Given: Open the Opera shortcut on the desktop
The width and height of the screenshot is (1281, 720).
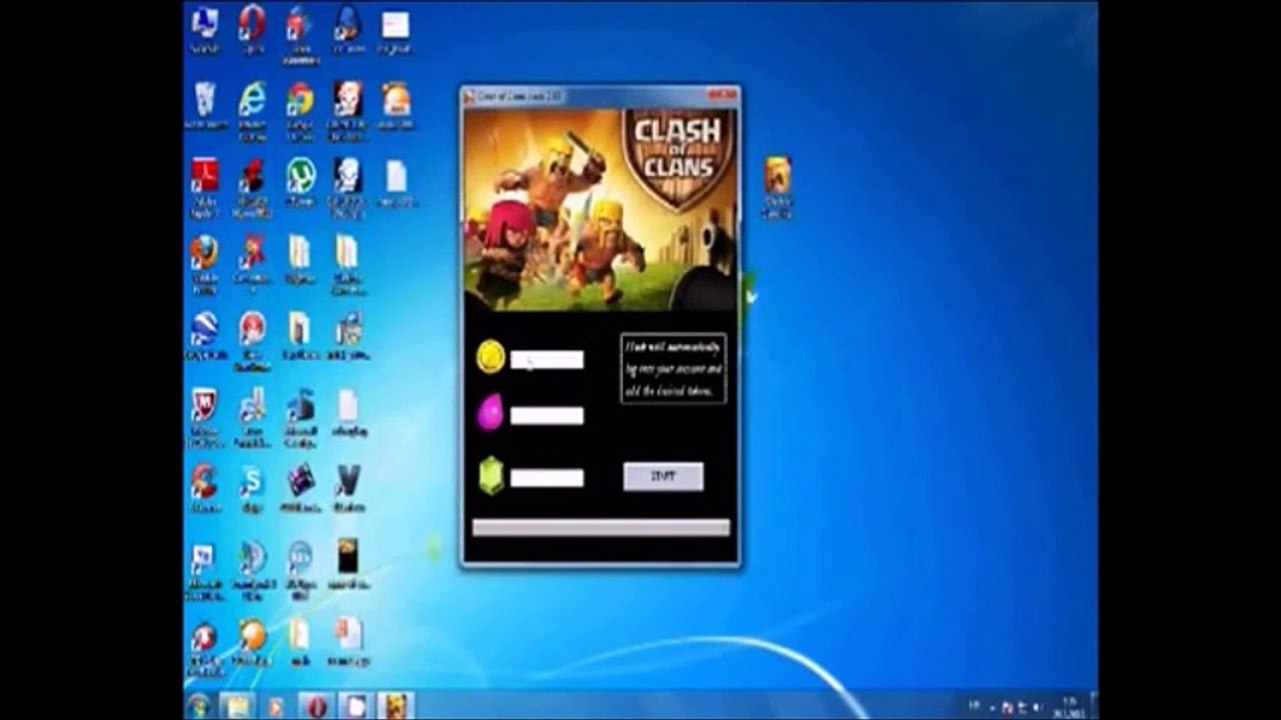Looking at the screenshot, I should (x=252, y=28).
